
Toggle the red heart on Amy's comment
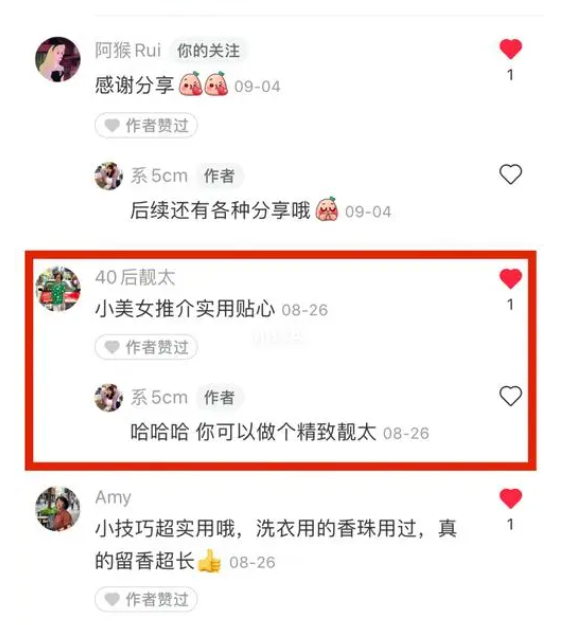coord(510,498)
